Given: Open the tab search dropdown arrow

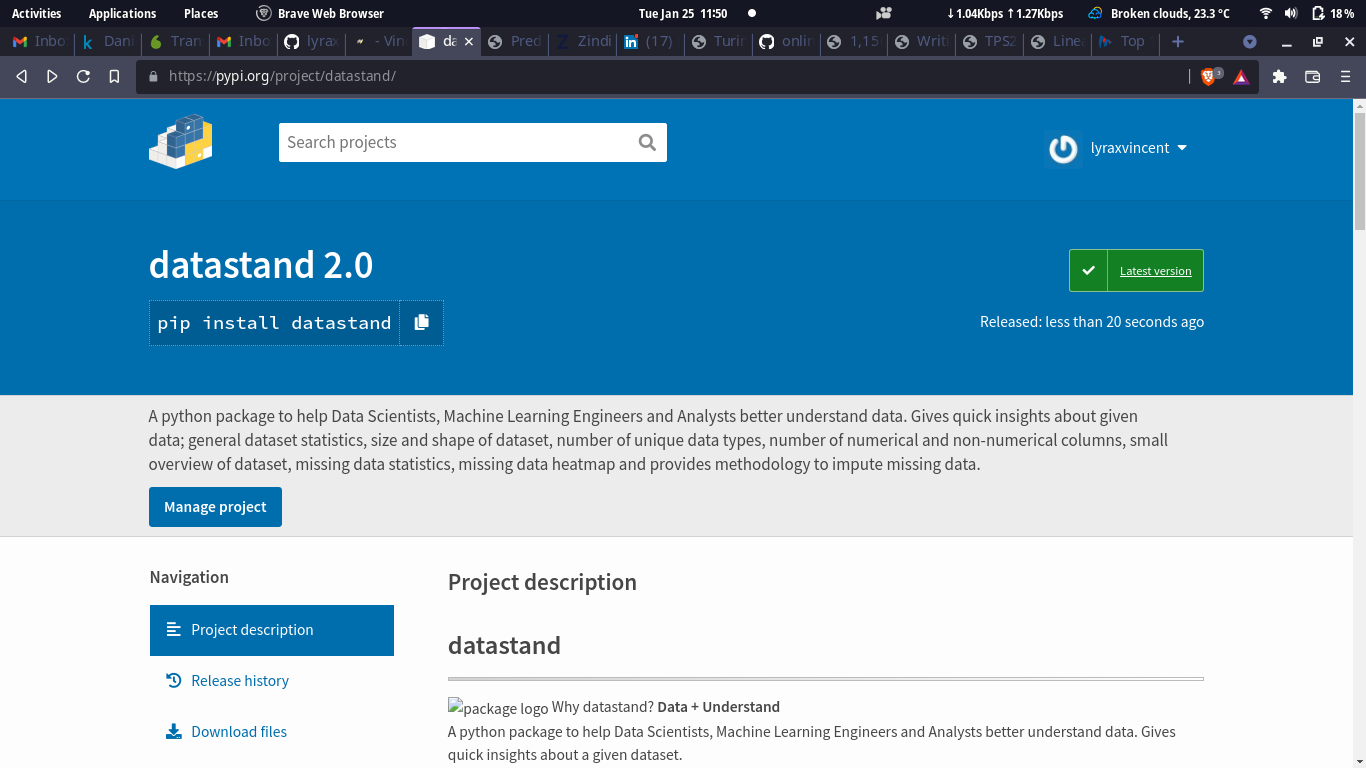Looking at the screenshot, I should coord(1249,41).
